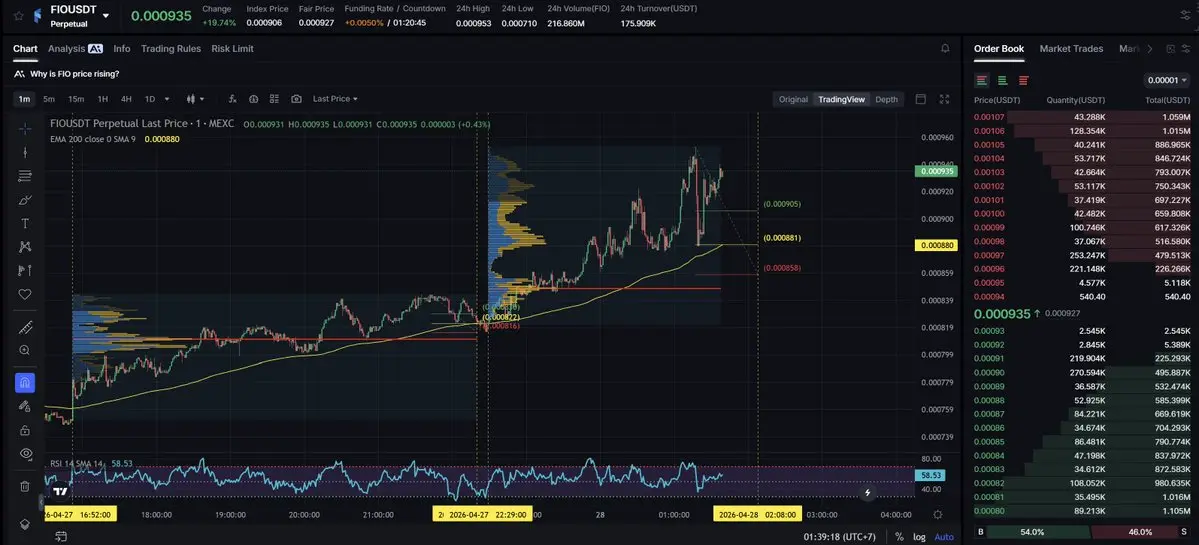Switch chart to Depth view
Viewport: 1199px width, 545px height.
(x=886, y=99)
